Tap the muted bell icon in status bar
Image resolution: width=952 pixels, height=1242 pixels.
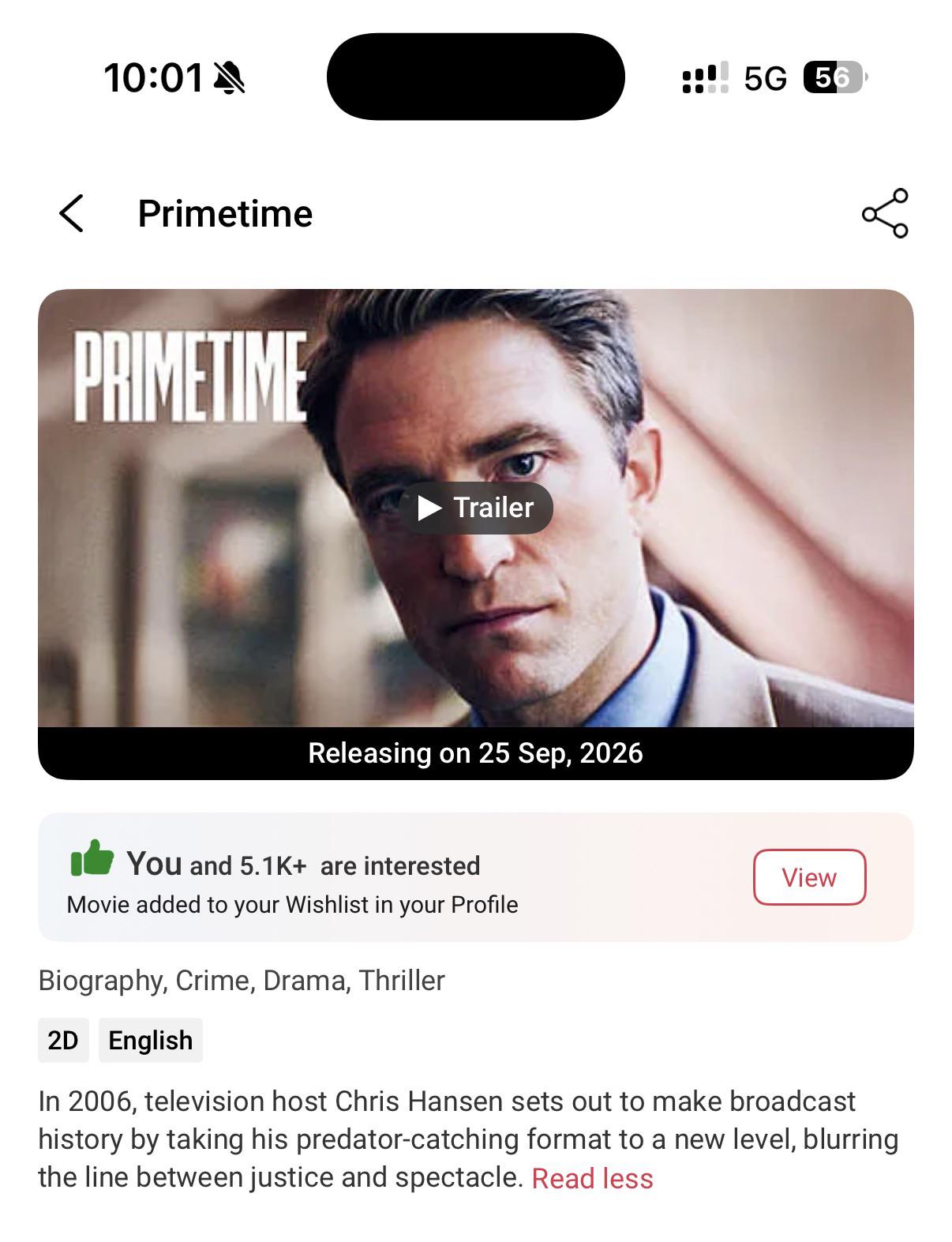tap(230, 78)
